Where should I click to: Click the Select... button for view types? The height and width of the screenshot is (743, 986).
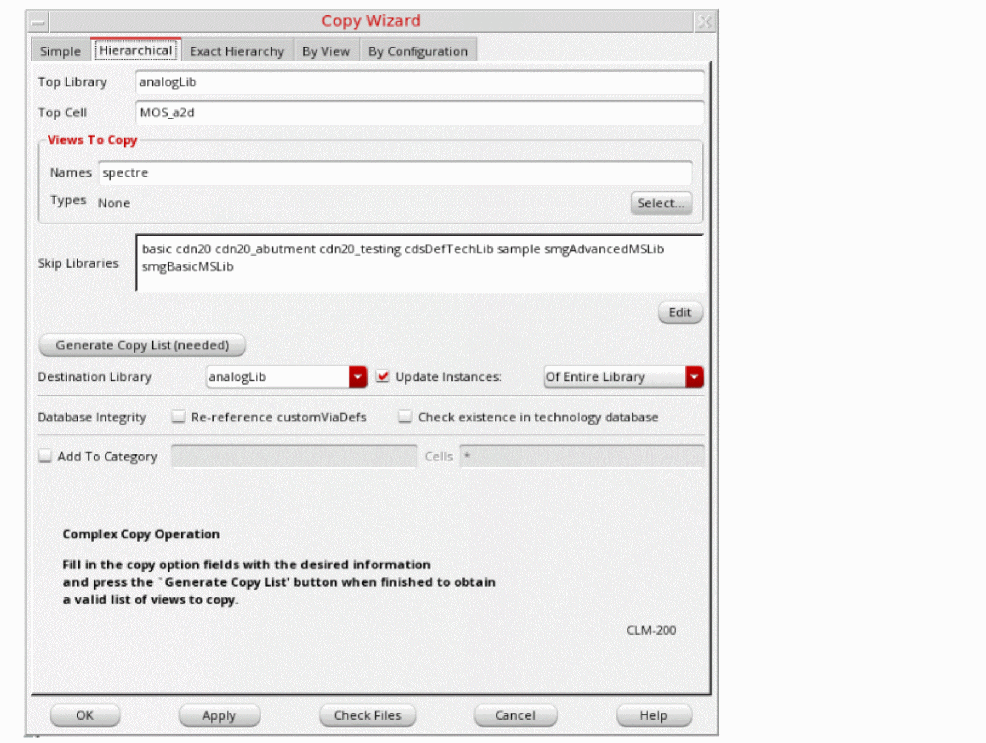(x=661, y=203)
